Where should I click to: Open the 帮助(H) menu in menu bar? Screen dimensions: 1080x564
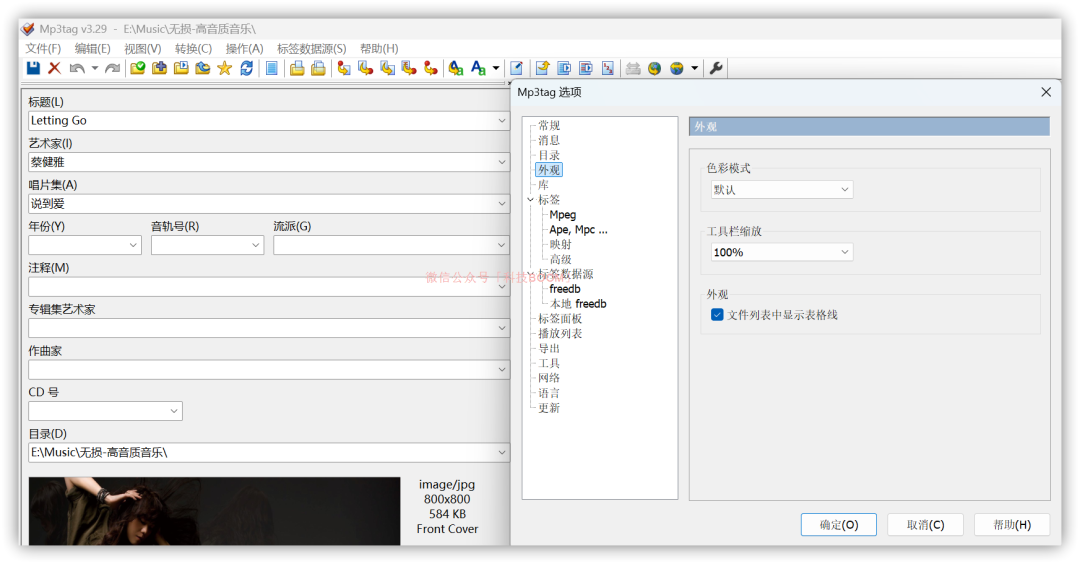[x=379, y=48]
